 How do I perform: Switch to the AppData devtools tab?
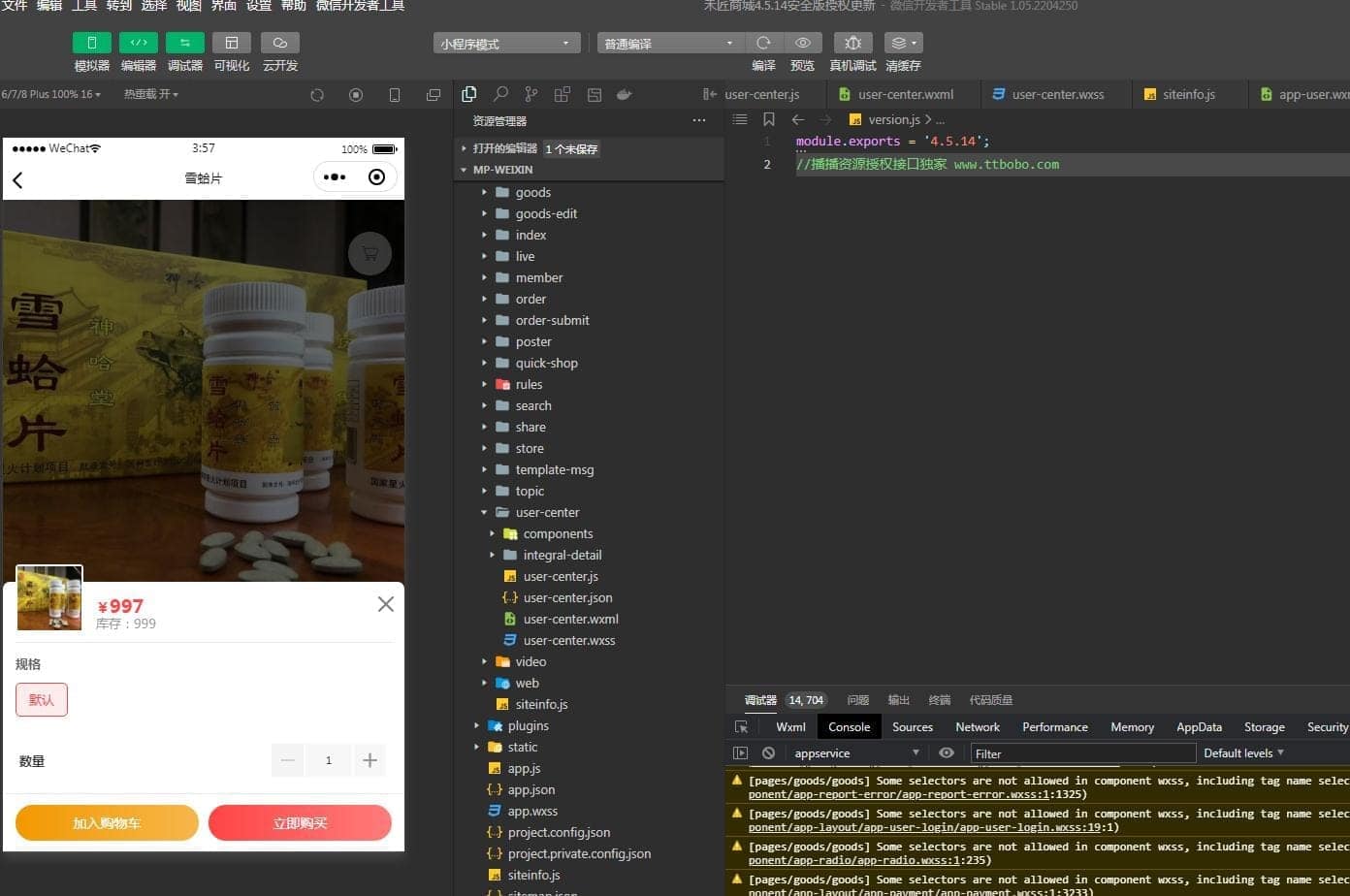pos(1200,726)
